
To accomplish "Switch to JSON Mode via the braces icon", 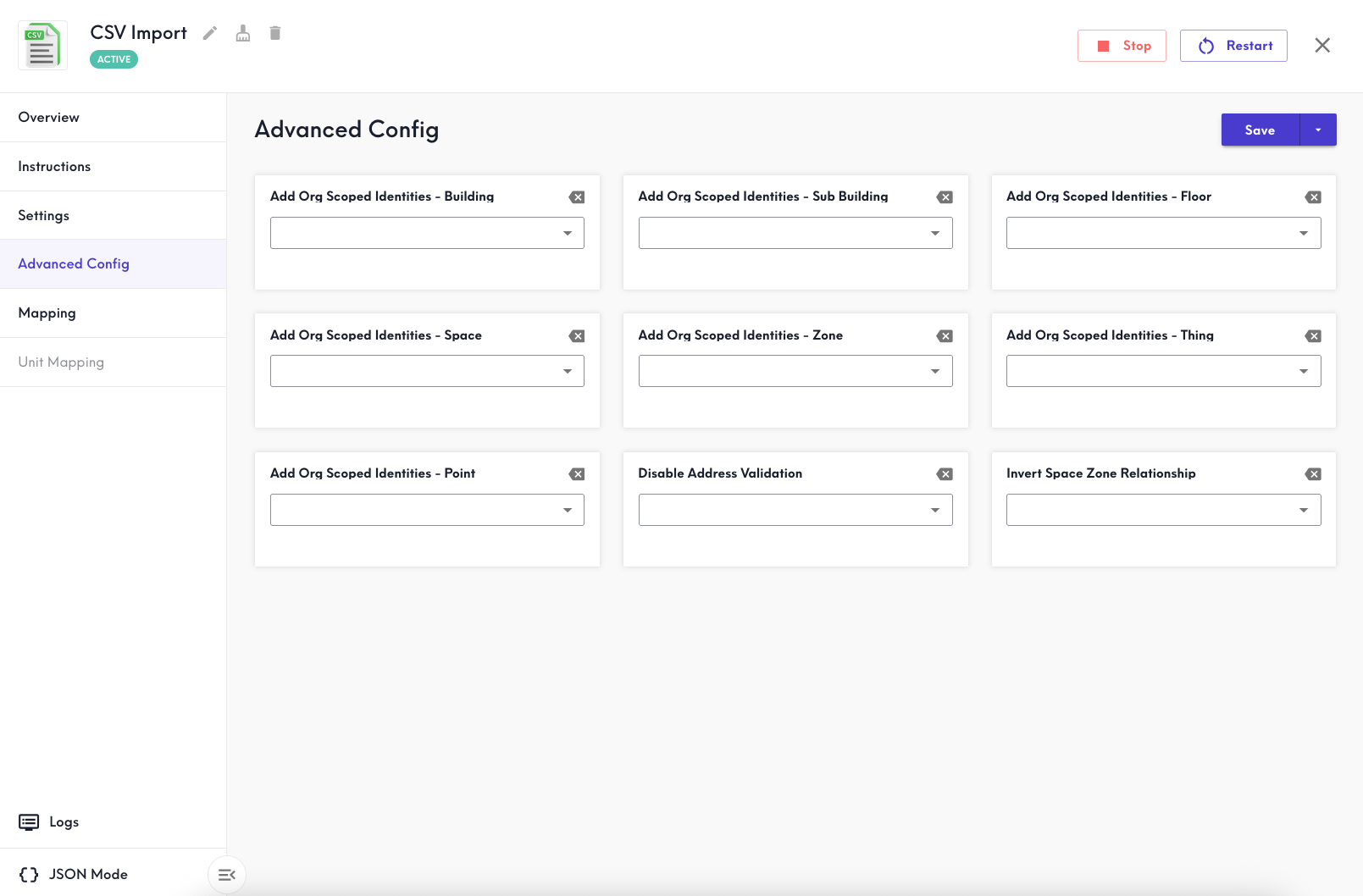I will click(30, 874).
